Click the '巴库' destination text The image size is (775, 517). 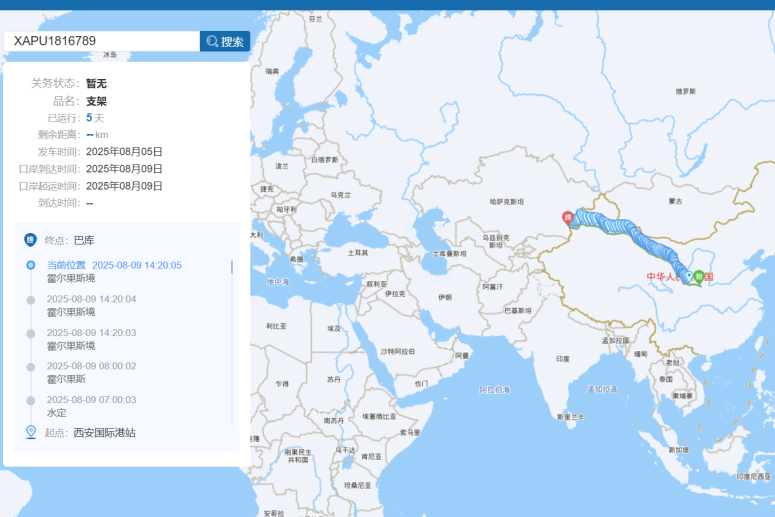[x=84, y=241]
